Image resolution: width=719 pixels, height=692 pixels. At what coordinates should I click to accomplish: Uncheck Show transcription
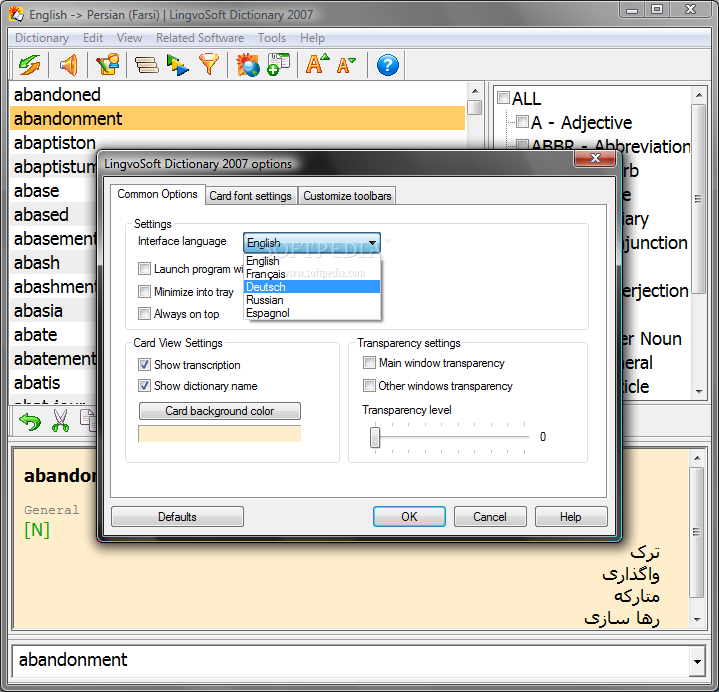tap(144, 365)
